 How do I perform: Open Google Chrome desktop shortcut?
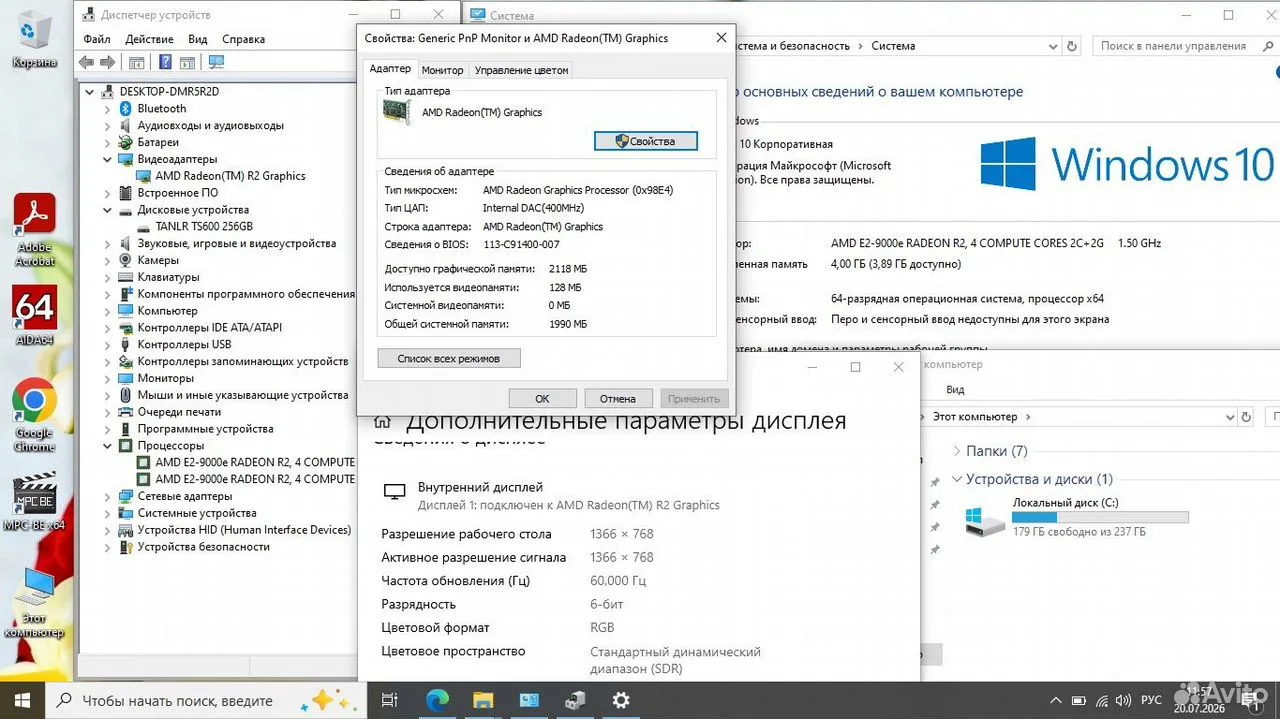(x=34, y=416)
